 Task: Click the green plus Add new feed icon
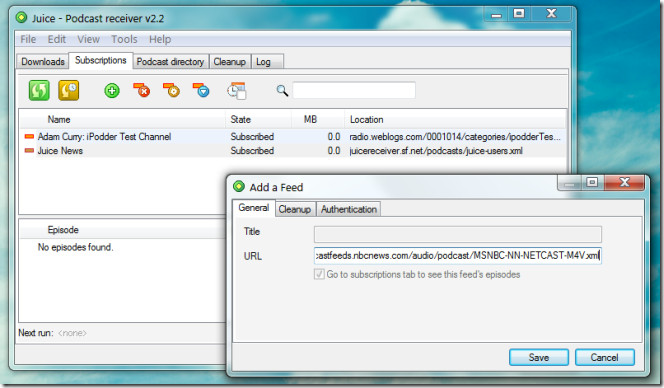click(x=112, y=90)
